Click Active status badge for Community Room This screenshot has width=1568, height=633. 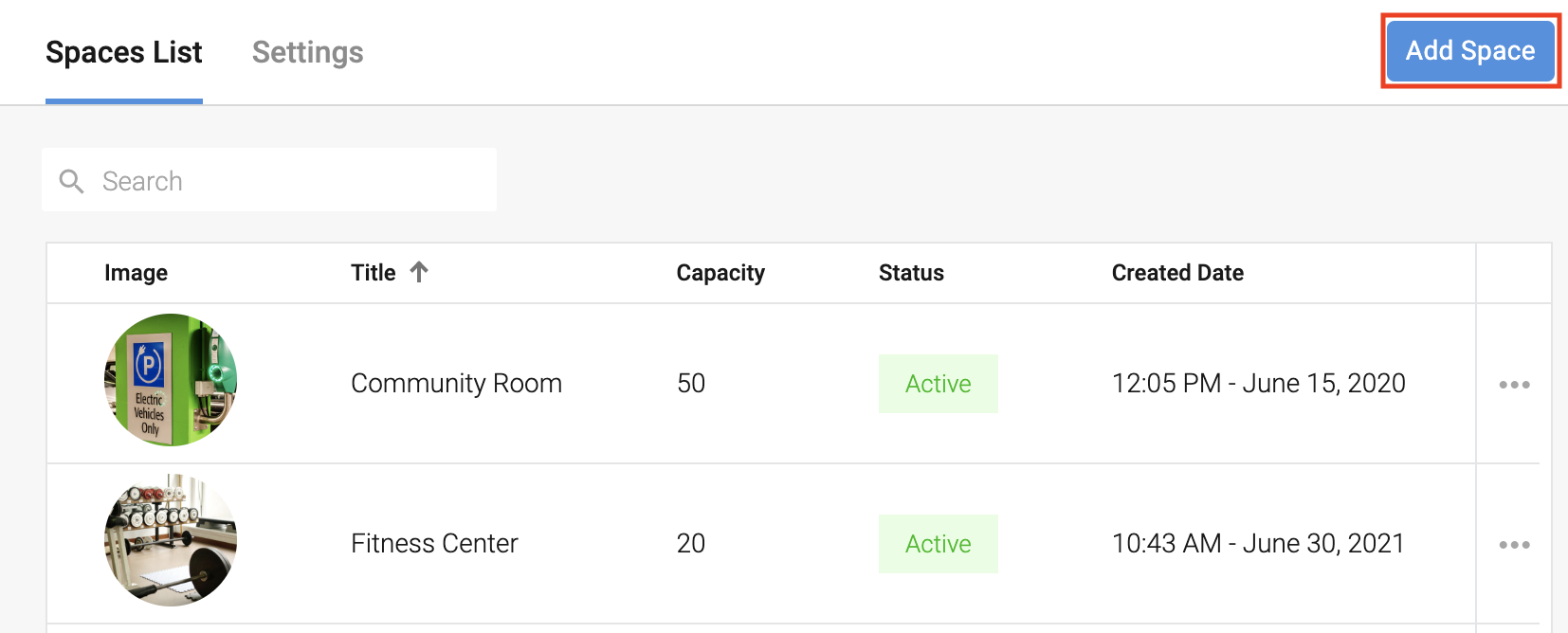pos(938,384)
